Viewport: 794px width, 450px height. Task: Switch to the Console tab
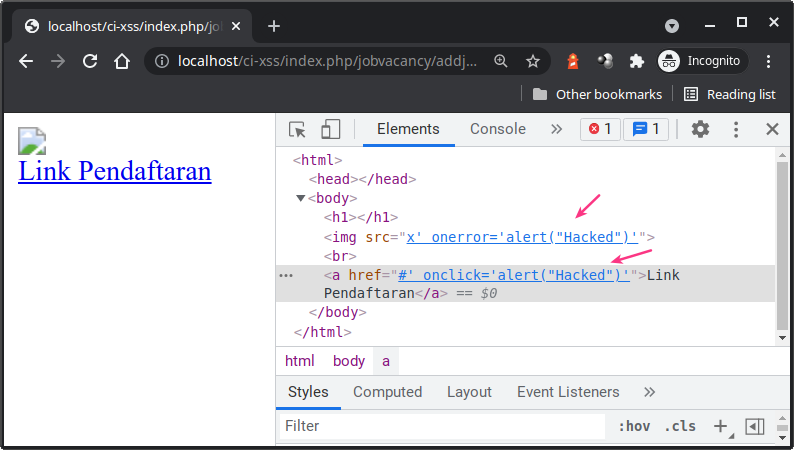click(x=497, y=129)
